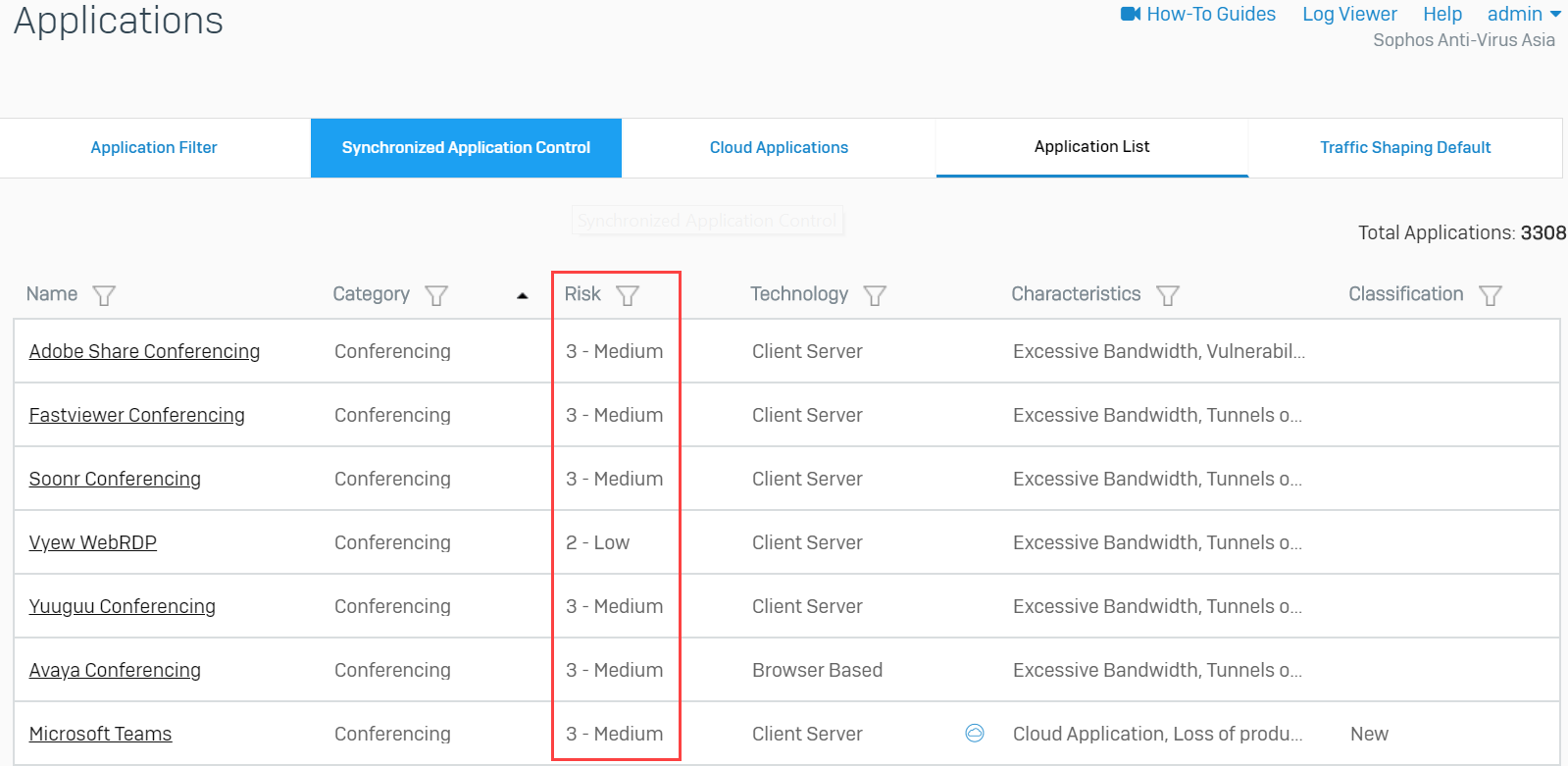
Task: Open the Adobe Share Conferencing application
Action: tap(144, 351)
